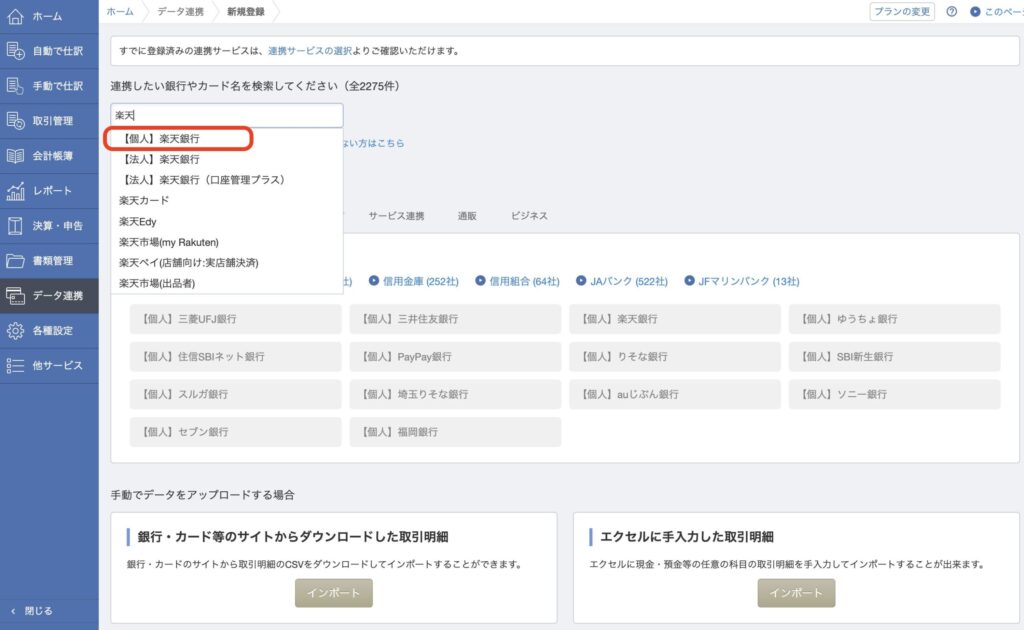
Task: Click the 【個人】セブン銀行 button
Action: (x=235, y=432)
